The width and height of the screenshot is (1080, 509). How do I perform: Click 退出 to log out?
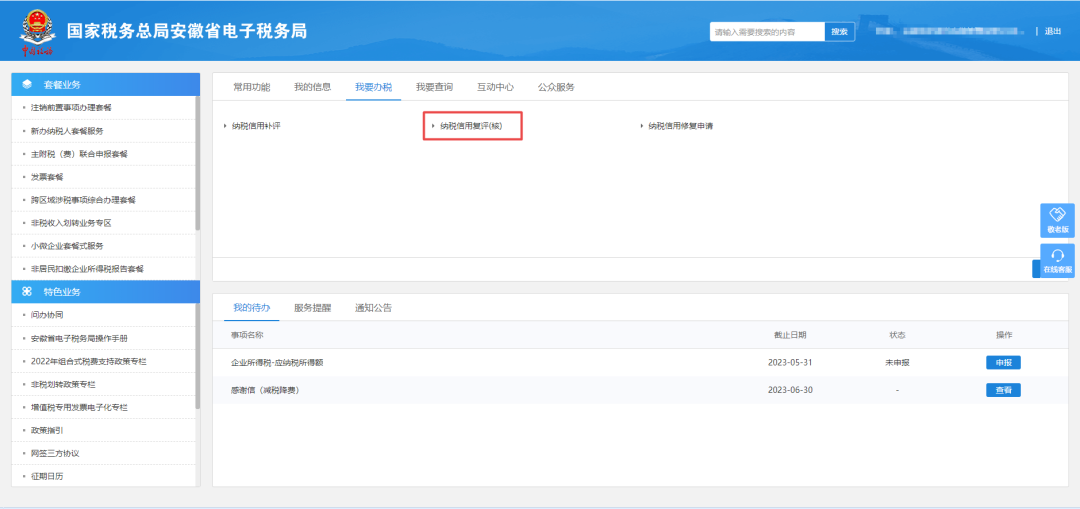click(x=1053, y=32)
